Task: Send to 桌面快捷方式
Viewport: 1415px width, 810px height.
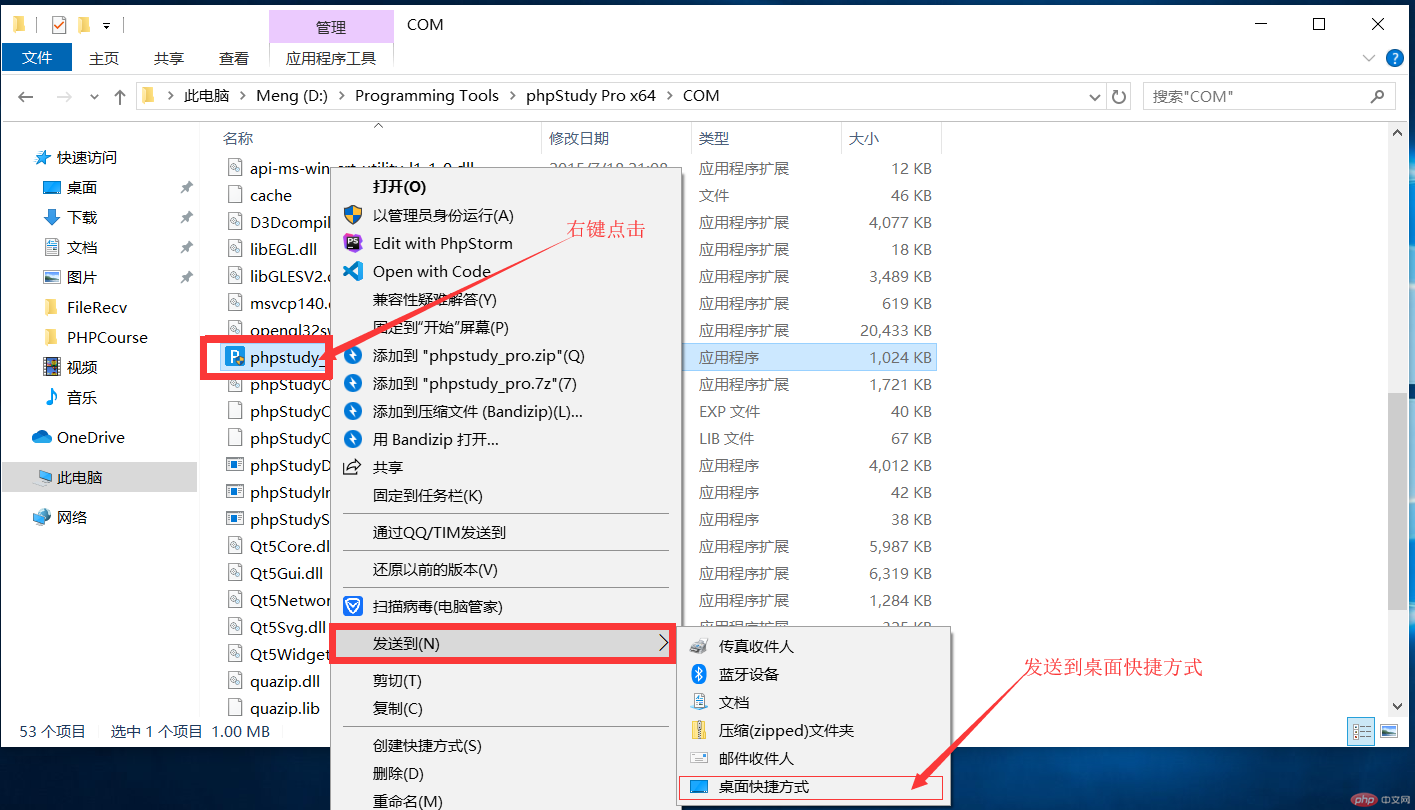Action: [x=811, y=787]
